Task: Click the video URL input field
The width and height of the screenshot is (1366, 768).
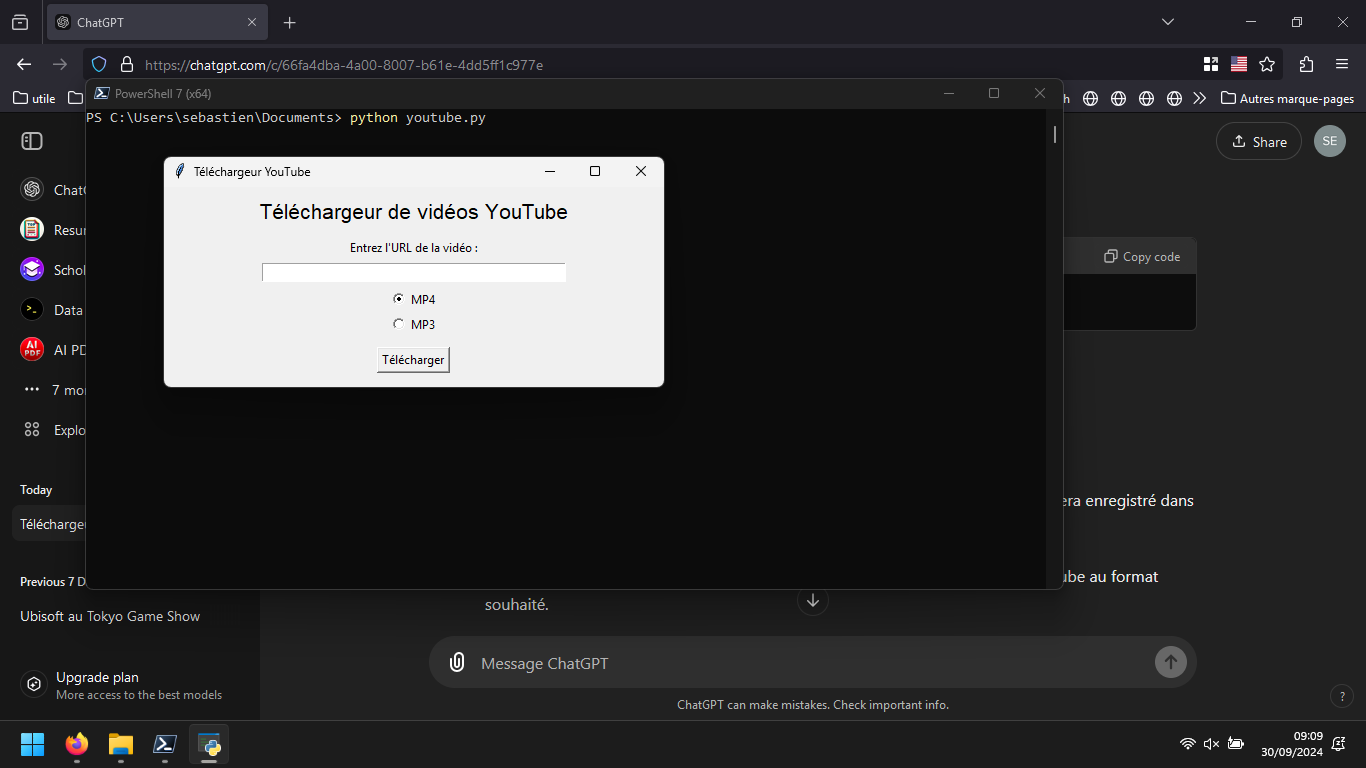Action: point(413,273)
